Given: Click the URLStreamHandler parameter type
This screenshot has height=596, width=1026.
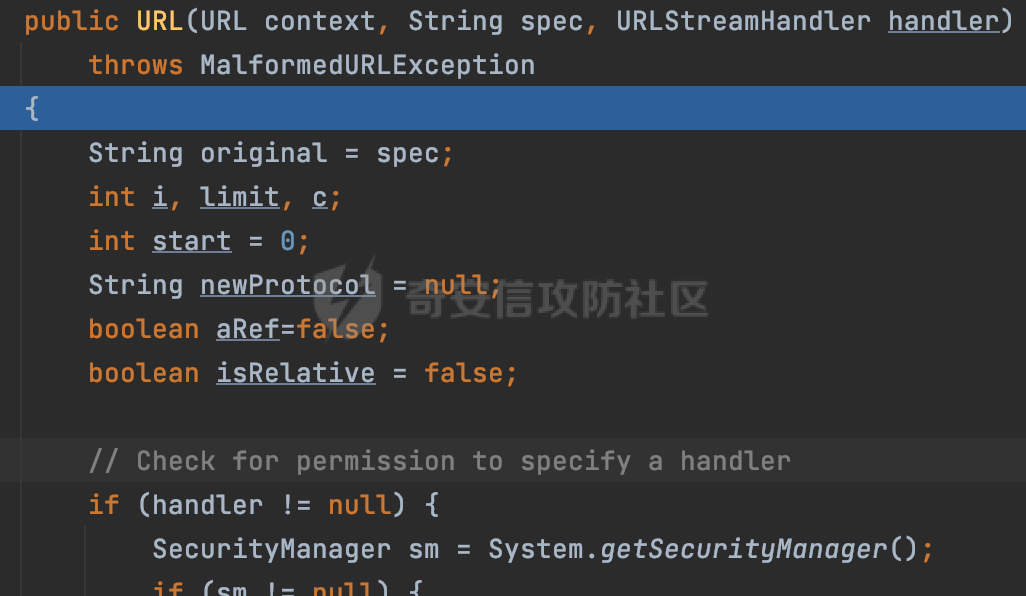Looking at the screenshot, I should click(x=743, y=21).
